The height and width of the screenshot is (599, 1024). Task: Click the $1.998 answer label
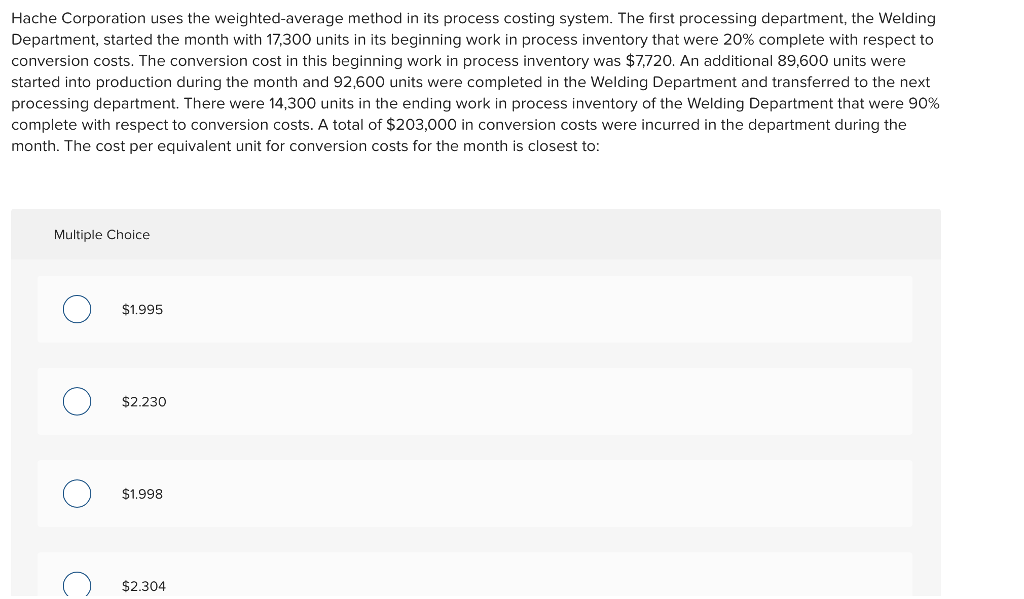click(x=140, y=493)
